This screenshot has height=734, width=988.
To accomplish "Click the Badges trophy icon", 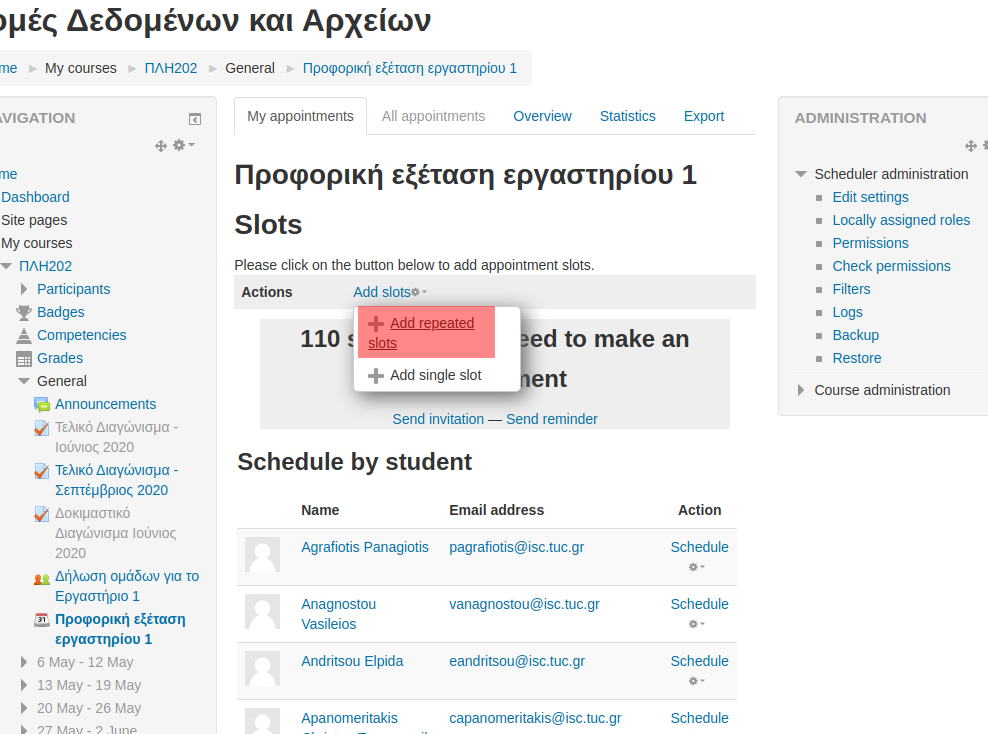I will 24,313.
